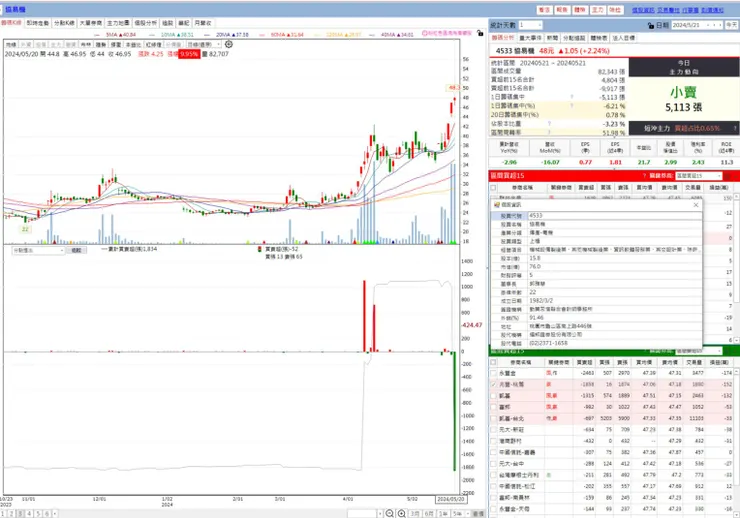Check the 港商野村 broker row checkbox

[x=494, y=441]
